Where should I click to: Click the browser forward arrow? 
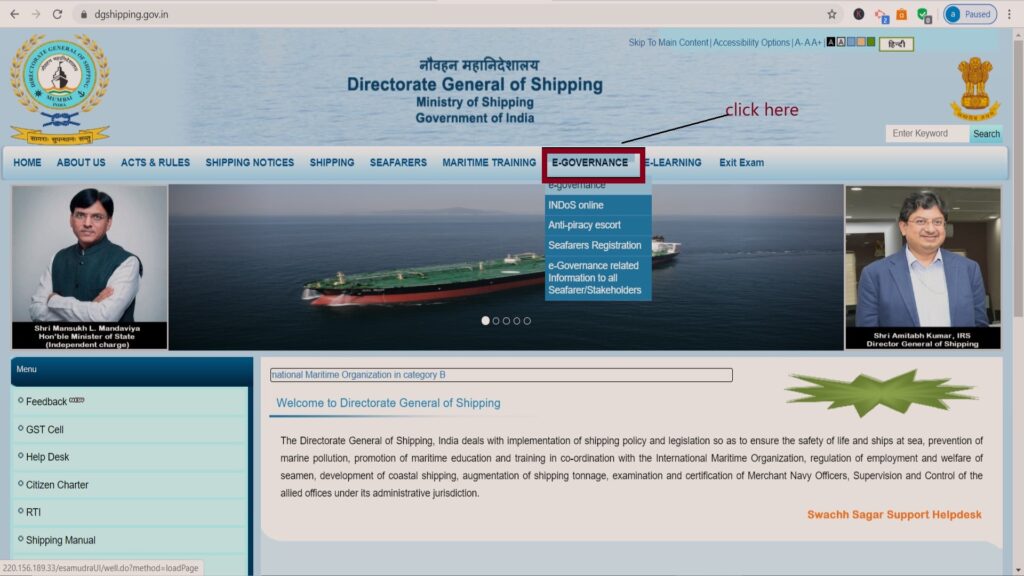(x=36, y=14)
